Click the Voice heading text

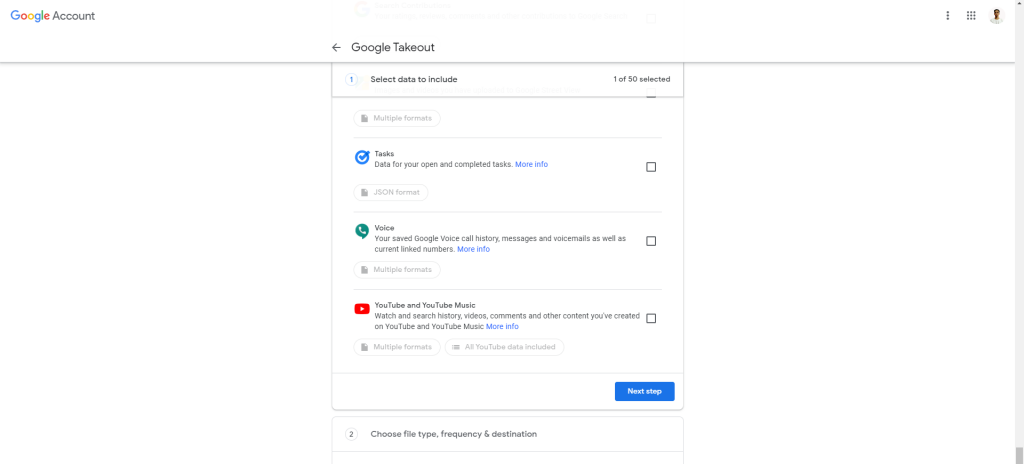coord(385,228)
